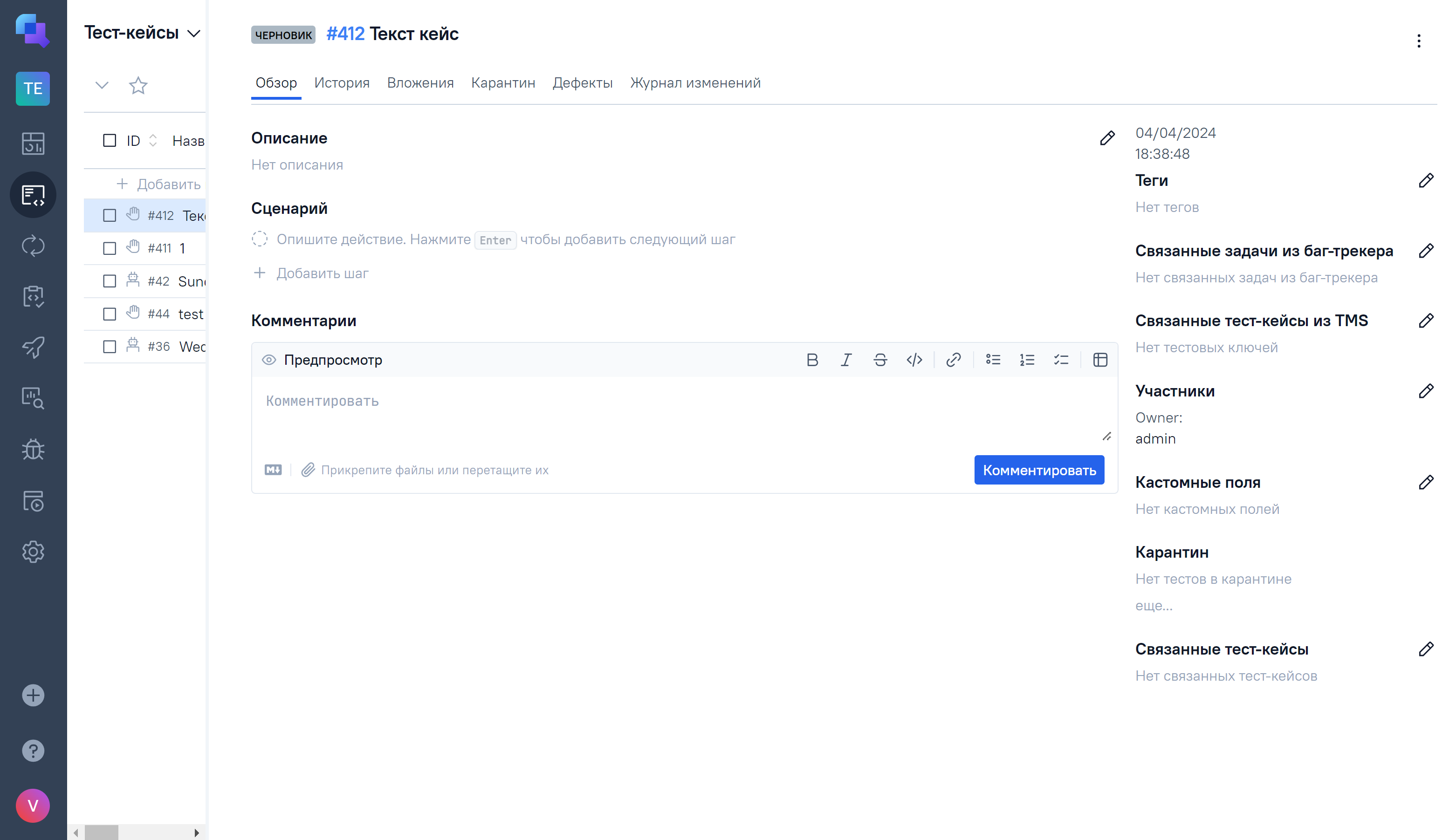Favorite with the star icon
This screenshot has height=840, width=1442.
pyautogui.click(x=138, y=86)
